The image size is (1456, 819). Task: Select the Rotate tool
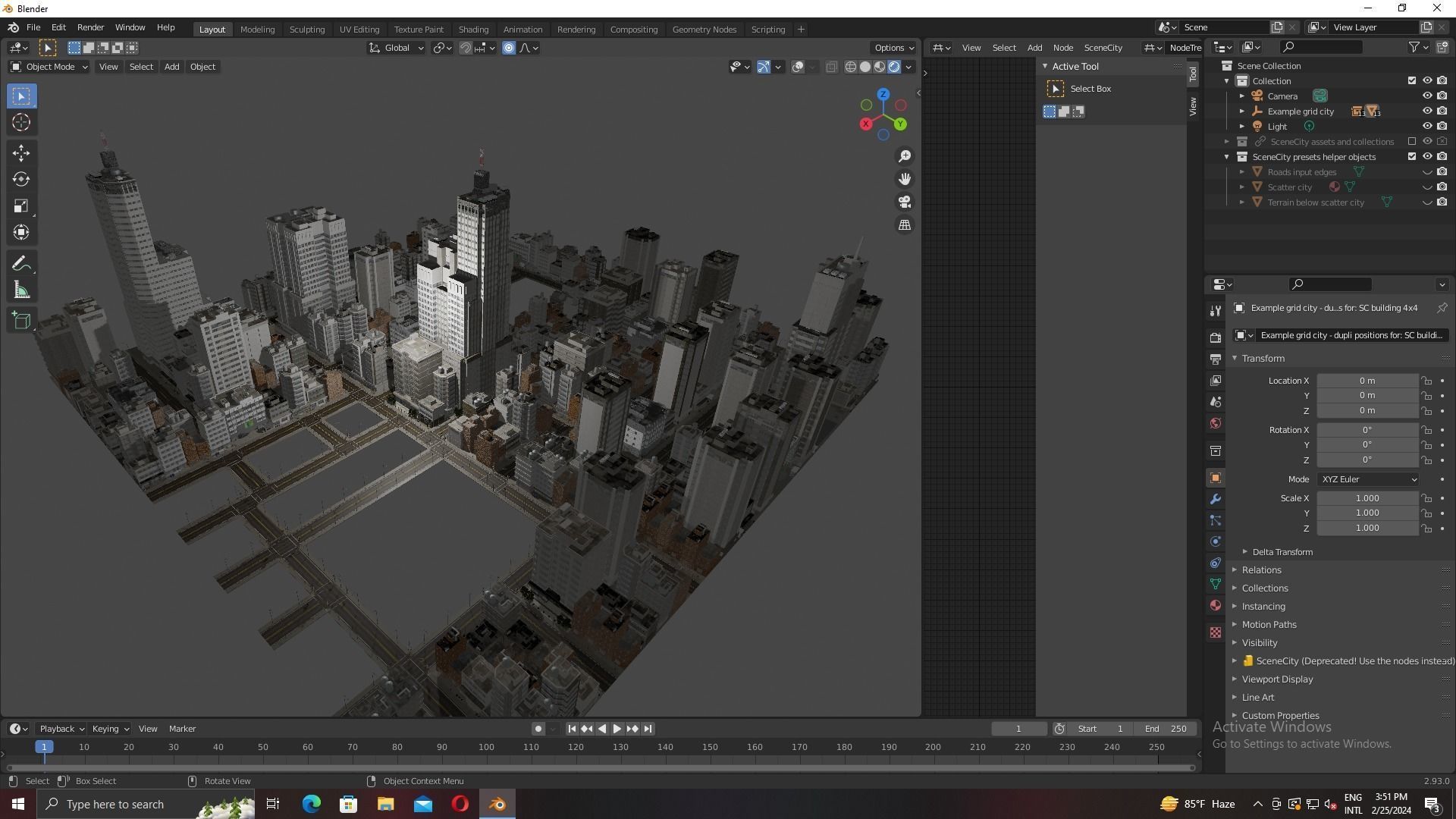click(x=21, y=180)
